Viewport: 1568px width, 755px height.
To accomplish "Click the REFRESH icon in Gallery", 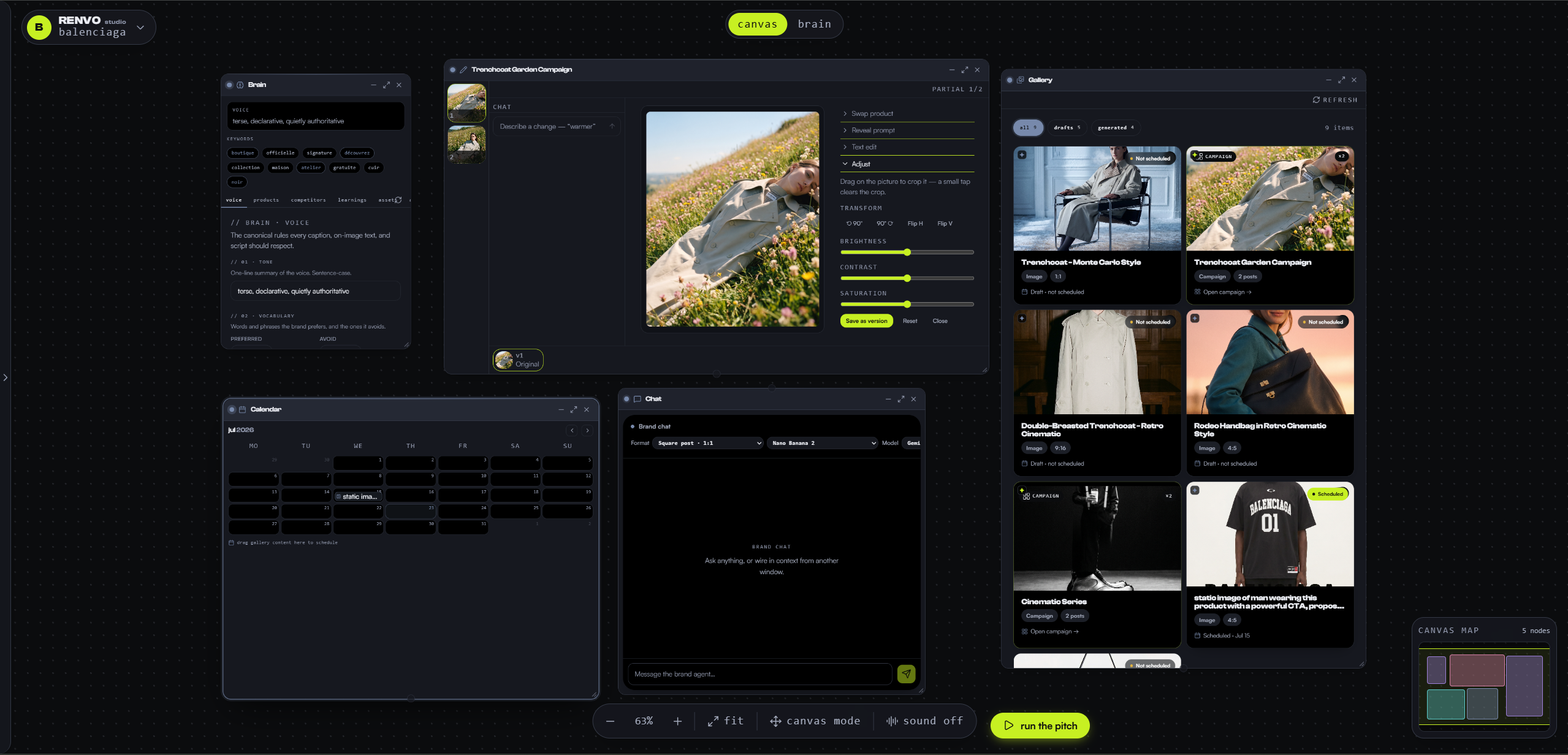I will click(x=1316, y=100).
